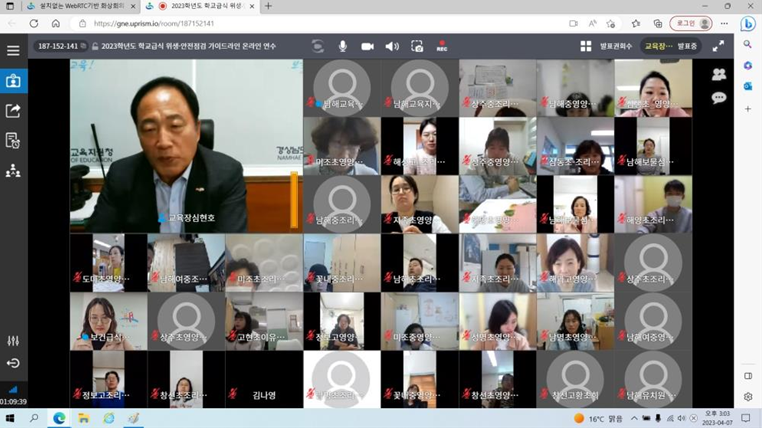Click the lock icon beside the meeting title
The height and width of the screenshot is (428, 763).
(x=95, y=46)
